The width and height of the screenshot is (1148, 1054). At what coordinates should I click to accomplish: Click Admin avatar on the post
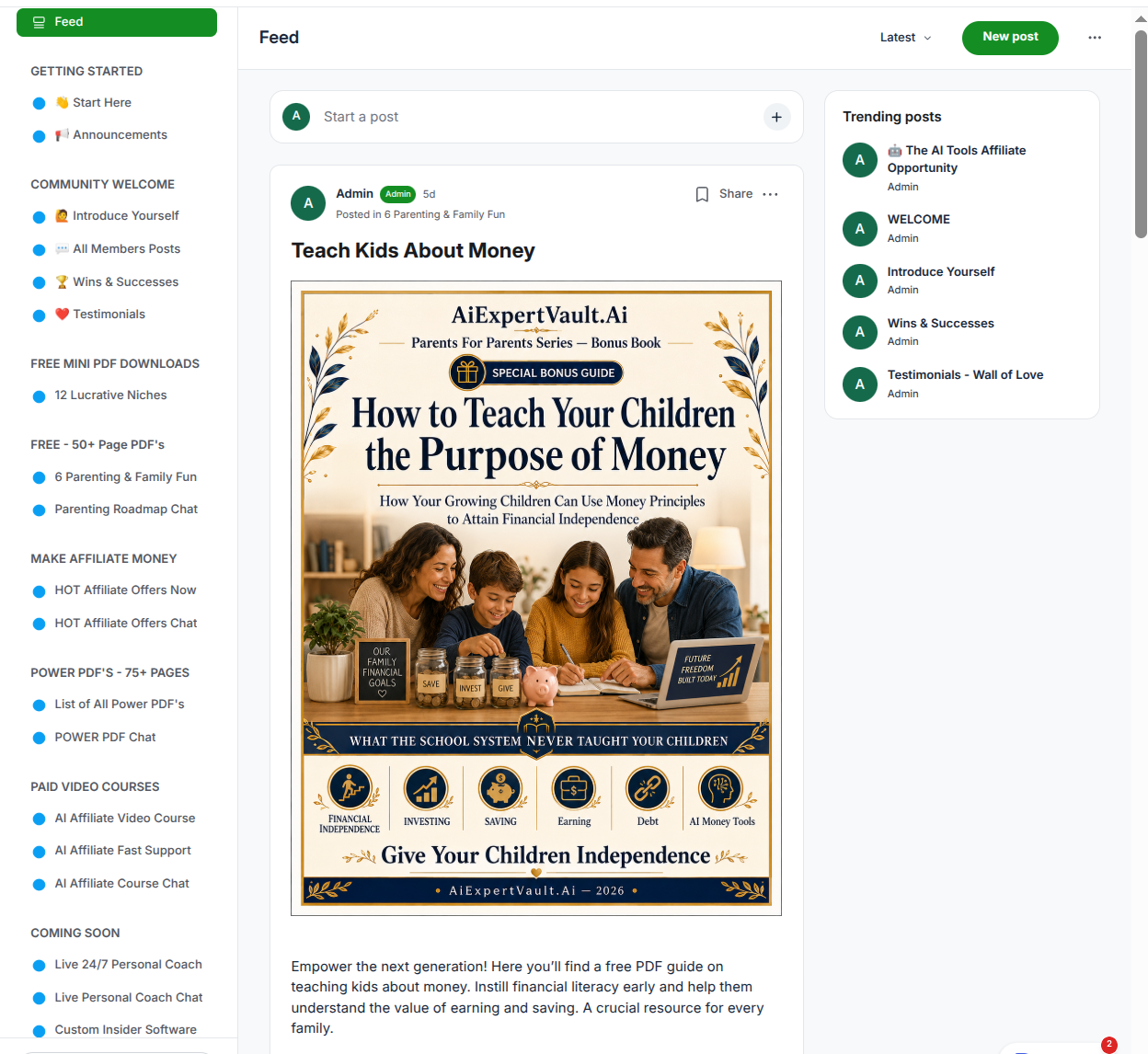(x=308, y=203)
